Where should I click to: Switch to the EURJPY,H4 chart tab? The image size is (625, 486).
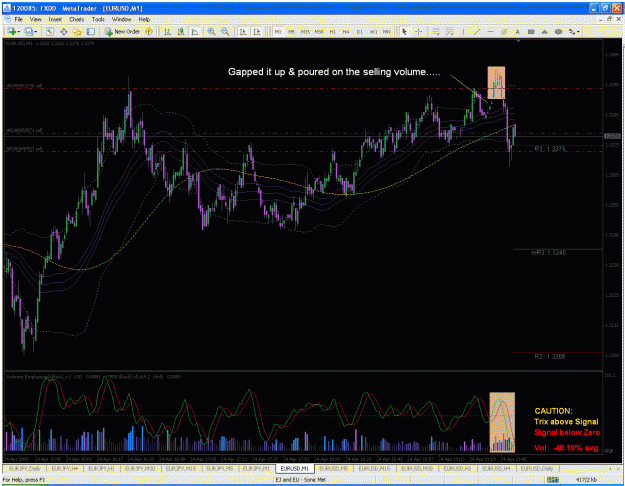[x=64, y=468]
